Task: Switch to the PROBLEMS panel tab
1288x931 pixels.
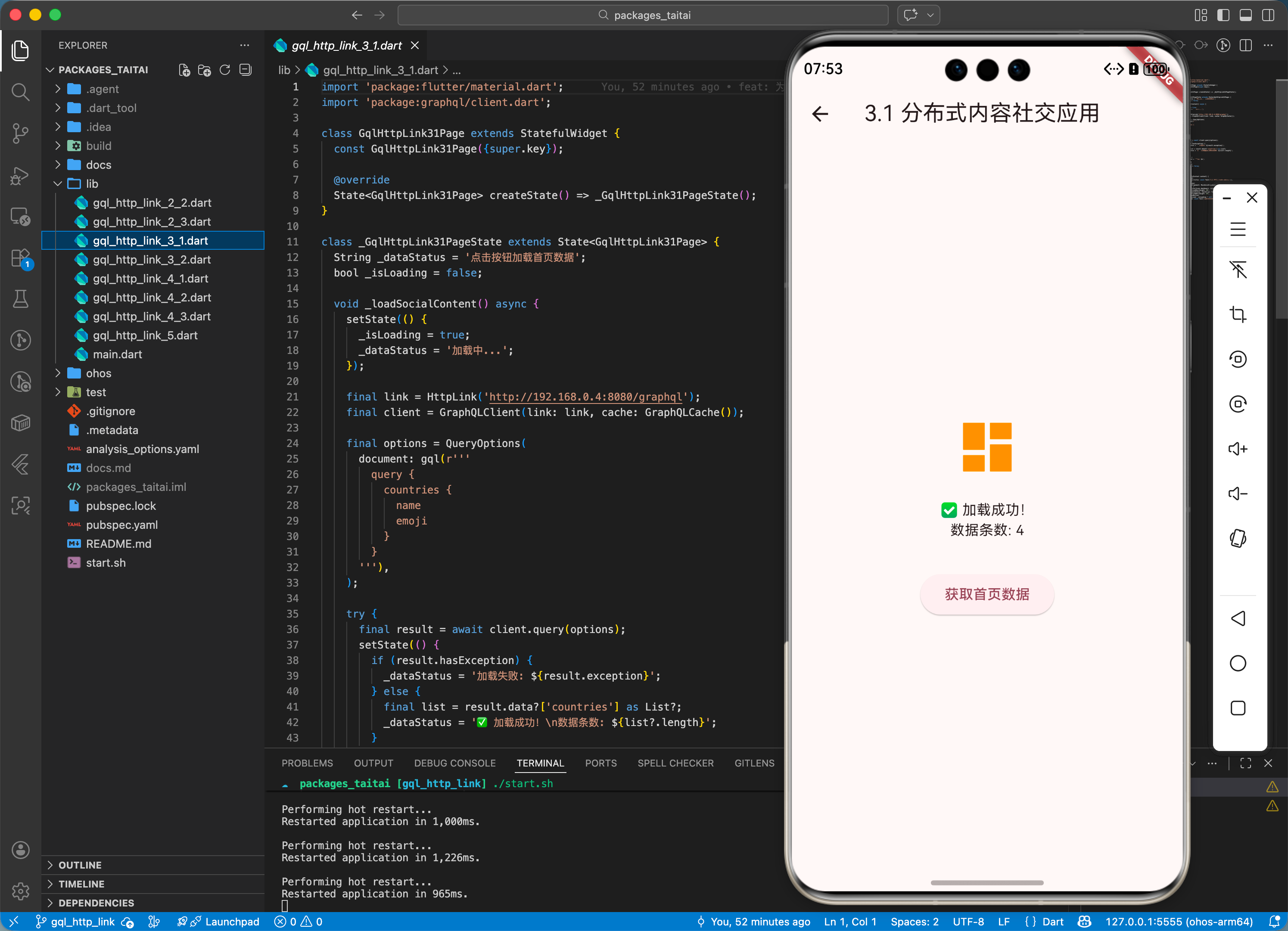Action: (307, 763)
